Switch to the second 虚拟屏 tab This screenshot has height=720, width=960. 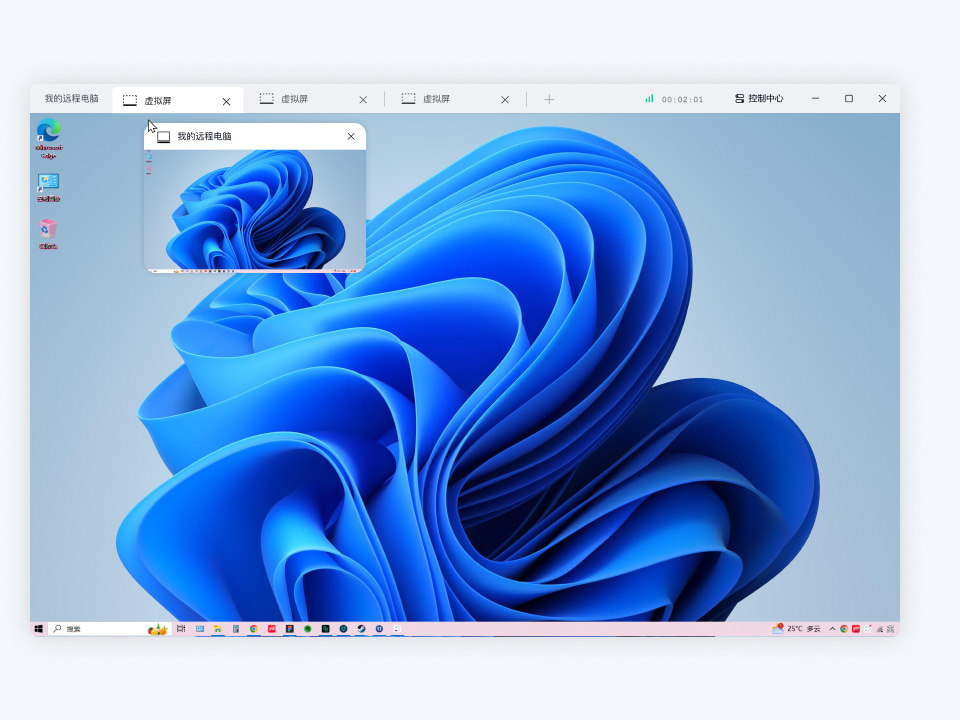click(314, 99)
